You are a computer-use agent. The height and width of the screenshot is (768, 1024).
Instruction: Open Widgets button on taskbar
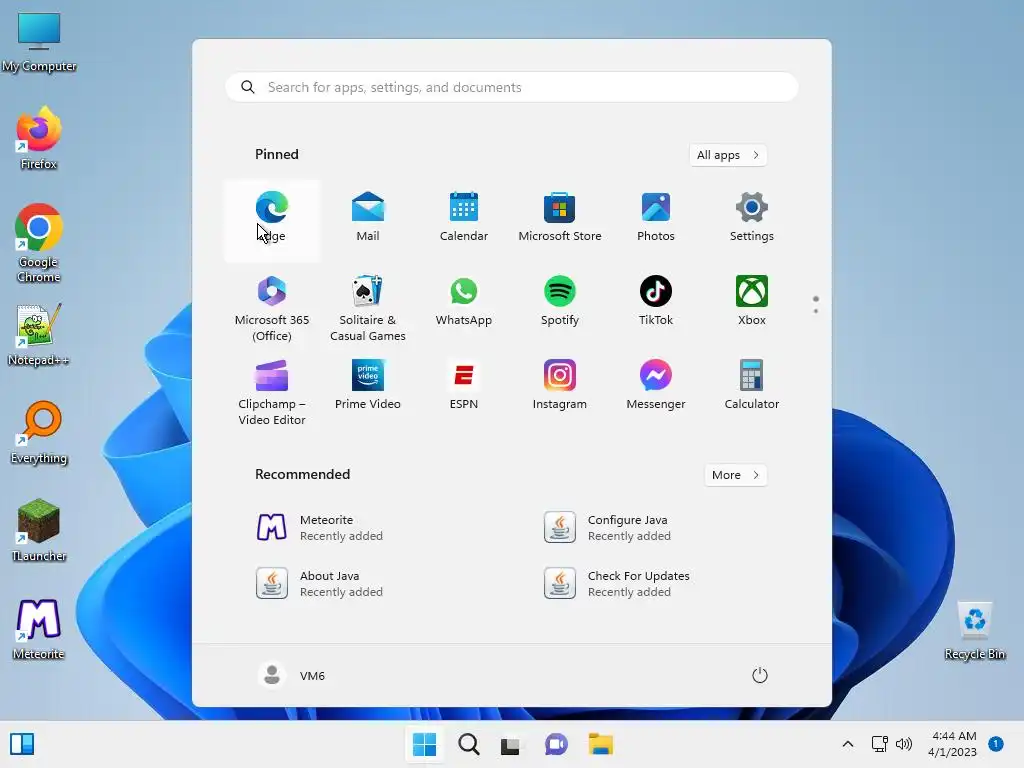point(22,744)
